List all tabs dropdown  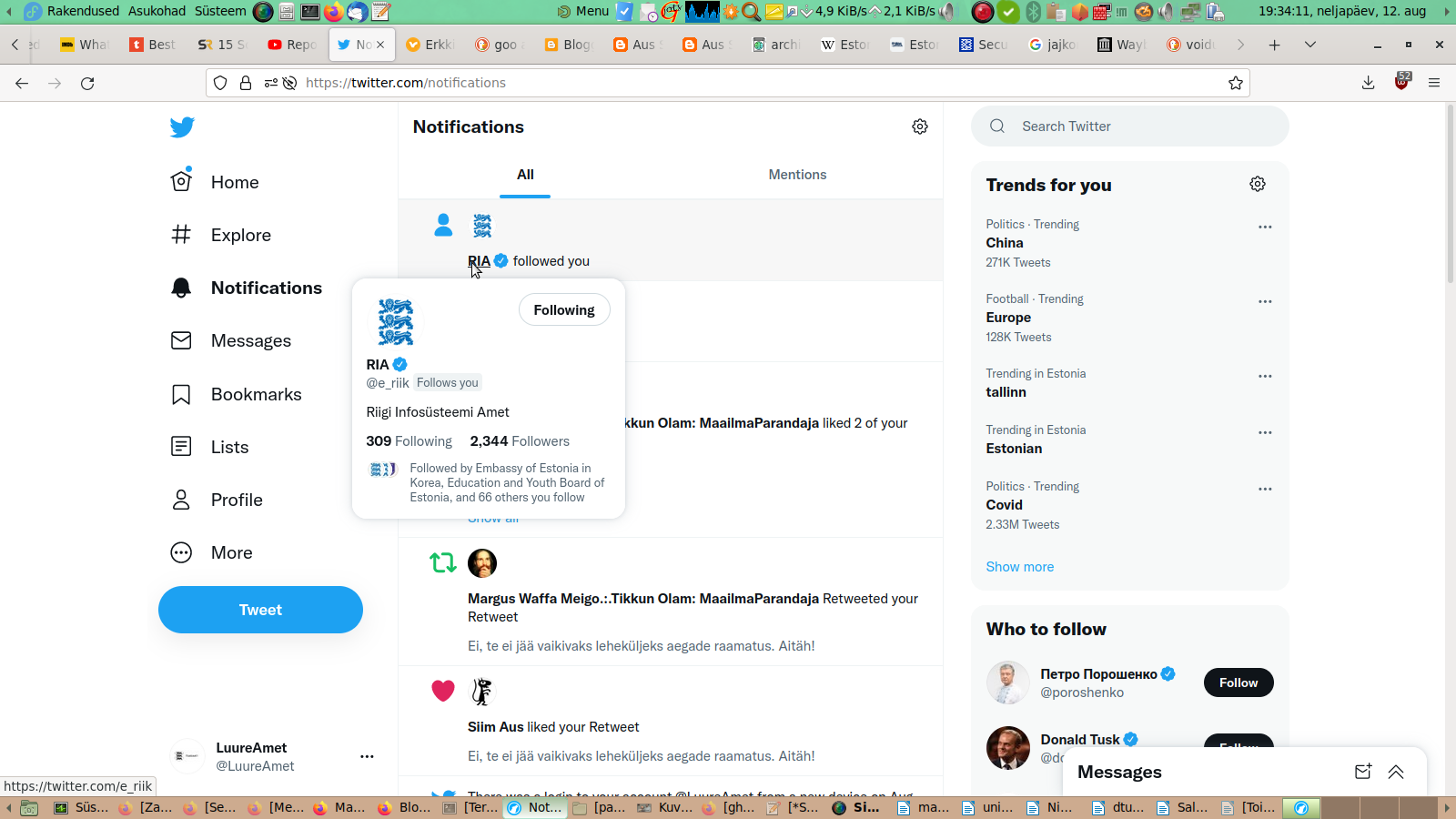coord(1310,45)
